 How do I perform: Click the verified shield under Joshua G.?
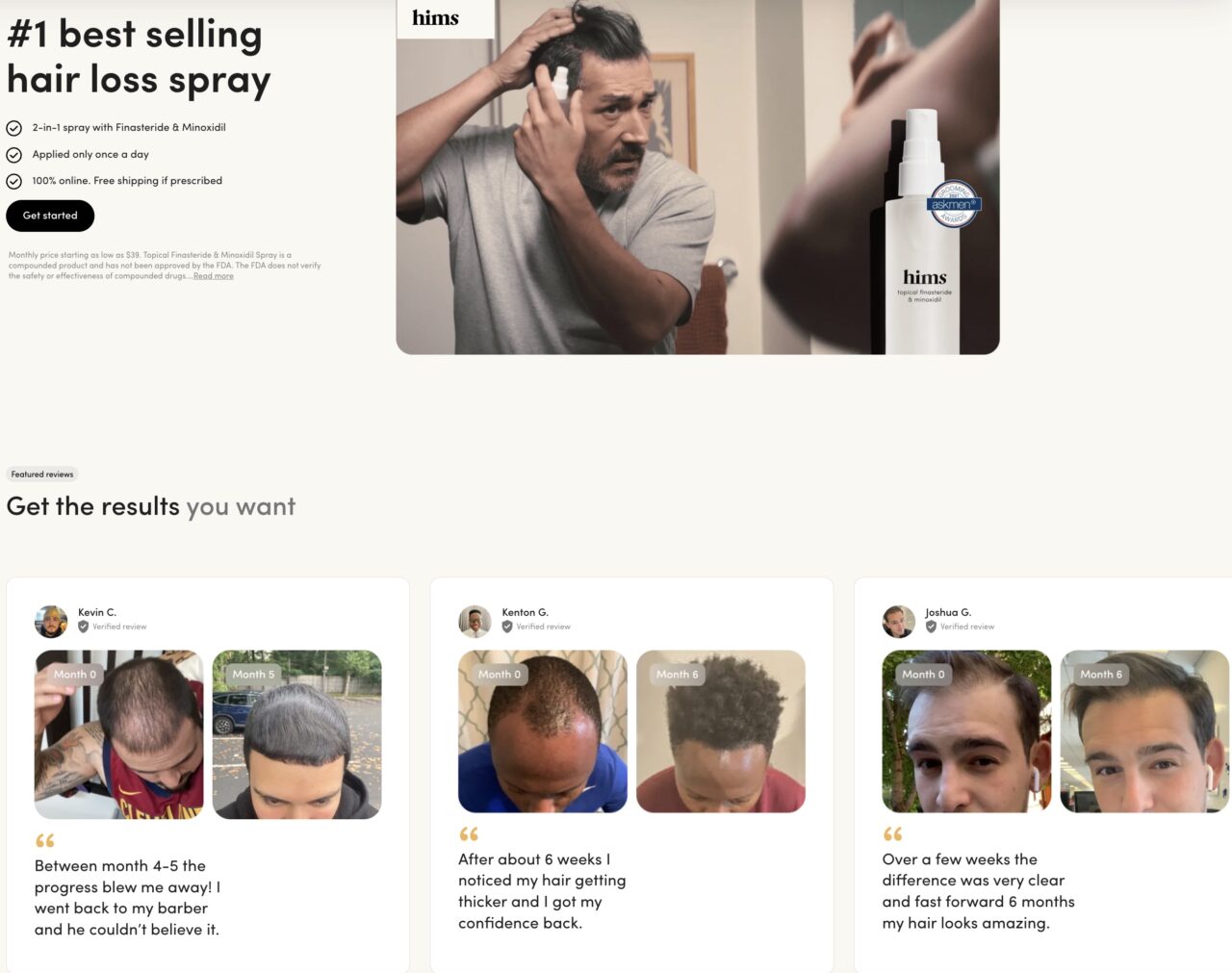click(931, 627)
